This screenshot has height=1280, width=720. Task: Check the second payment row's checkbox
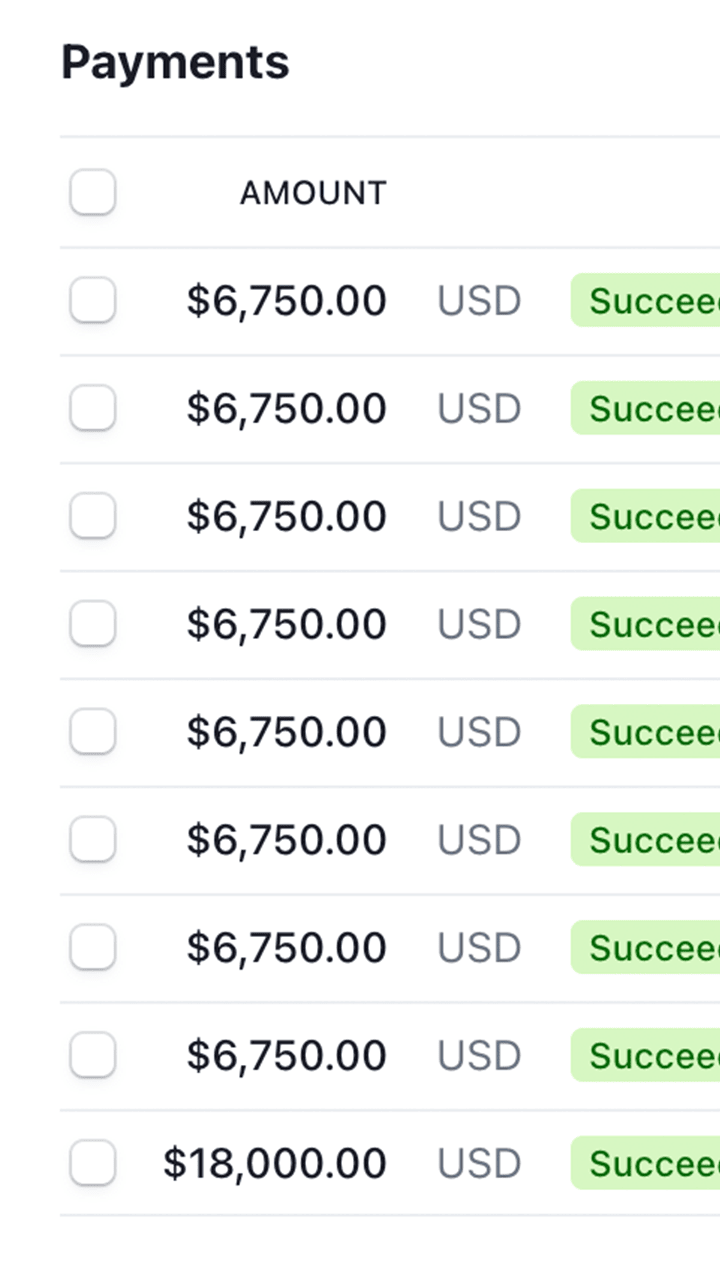pos(93,408)
